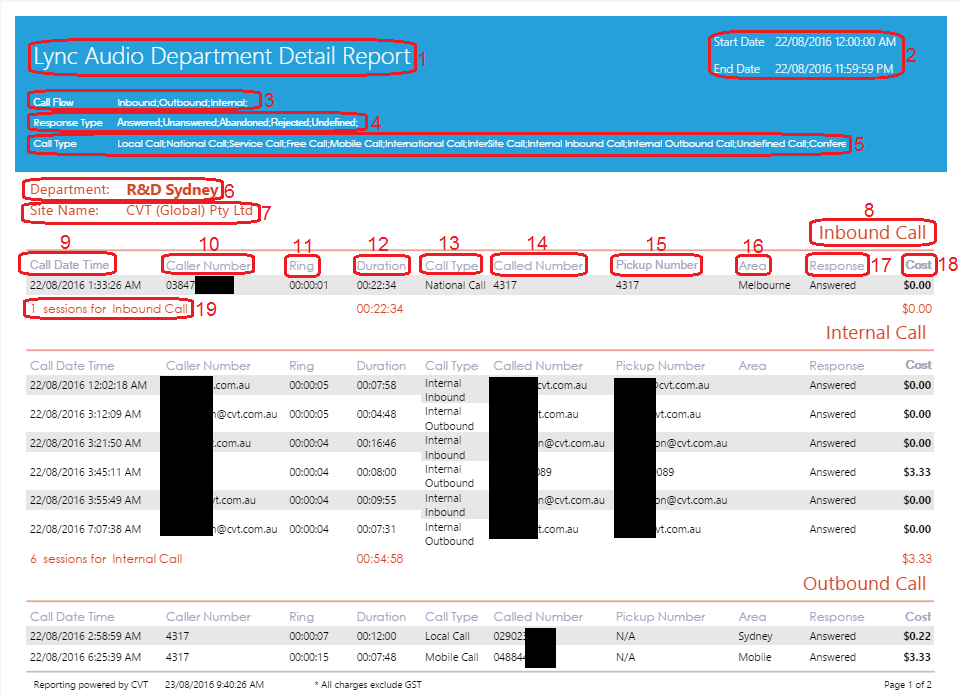Image resolution: width=961 pixels, height=695 pixels.
Task: Select the 22/08/2016 3:21:50 AM internal row
Action: (480, 443)
